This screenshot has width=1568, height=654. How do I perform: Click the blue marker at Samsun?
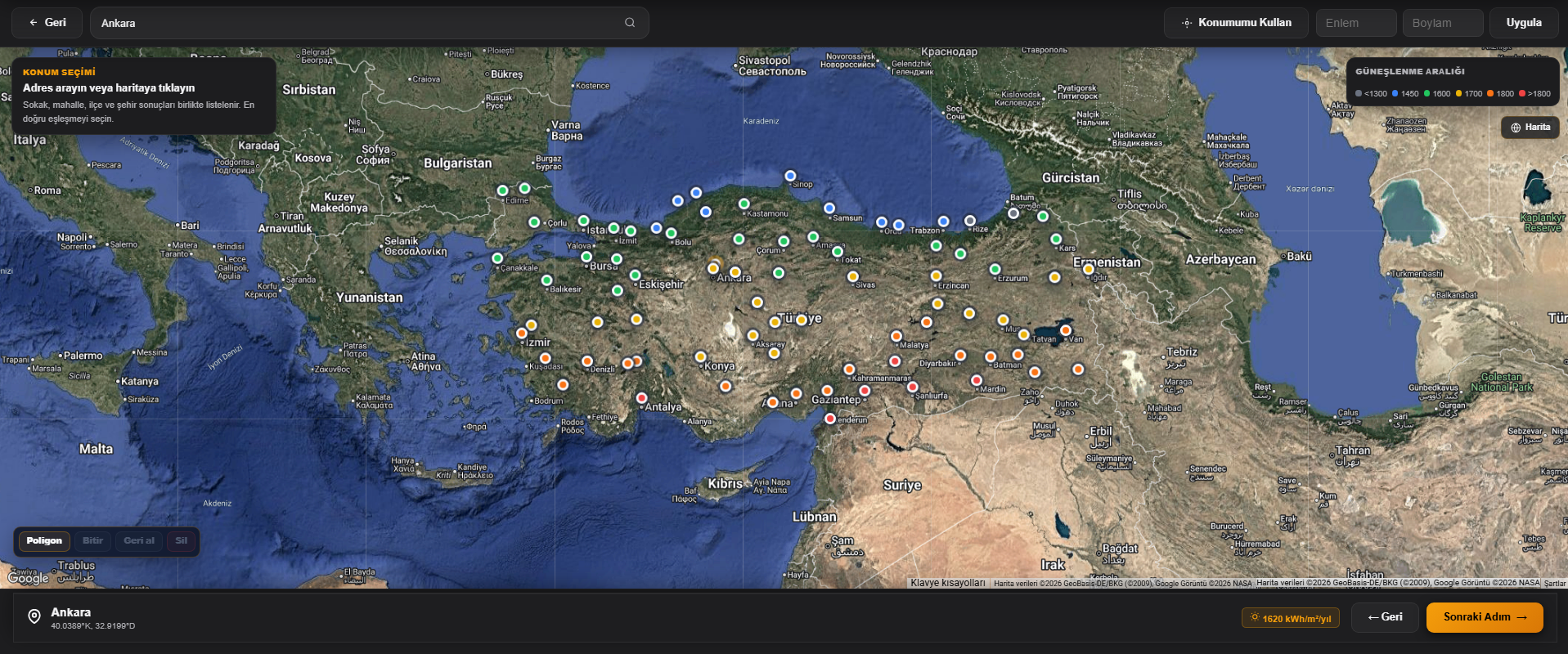tap(829, 208)
